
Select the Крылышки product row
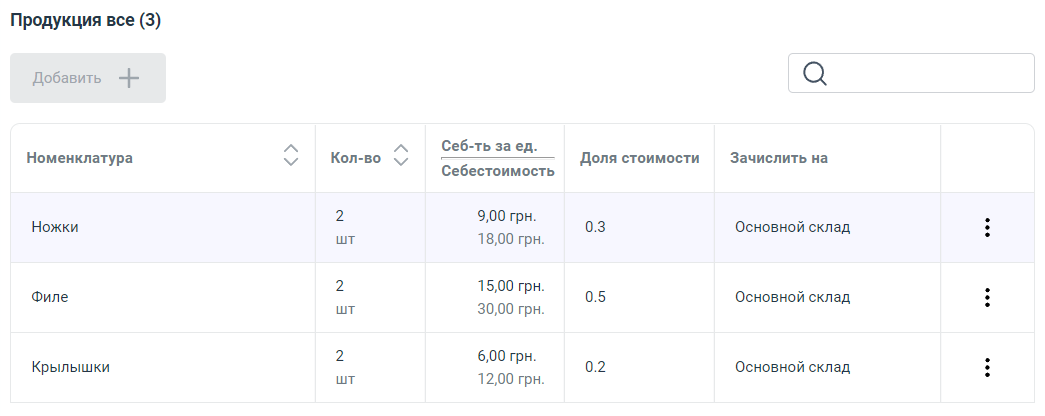coord(70,367)
